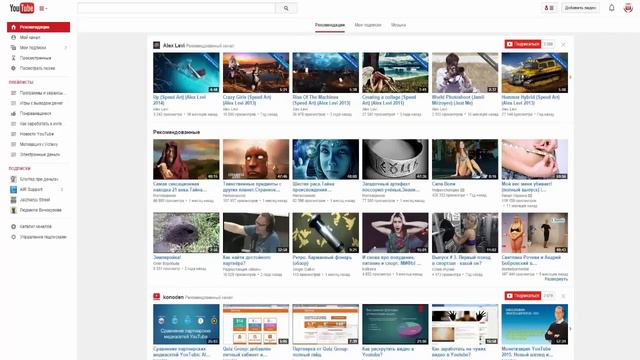Open the hooded figure video thumbnail
The image size is (640, 360).
(186, 160)
